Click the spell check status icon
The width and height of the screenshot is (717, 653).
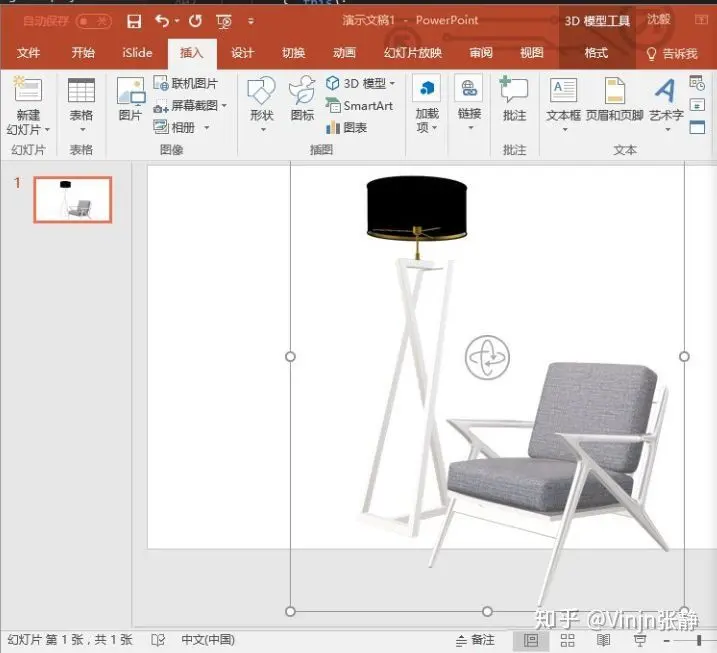pos(158,640)
